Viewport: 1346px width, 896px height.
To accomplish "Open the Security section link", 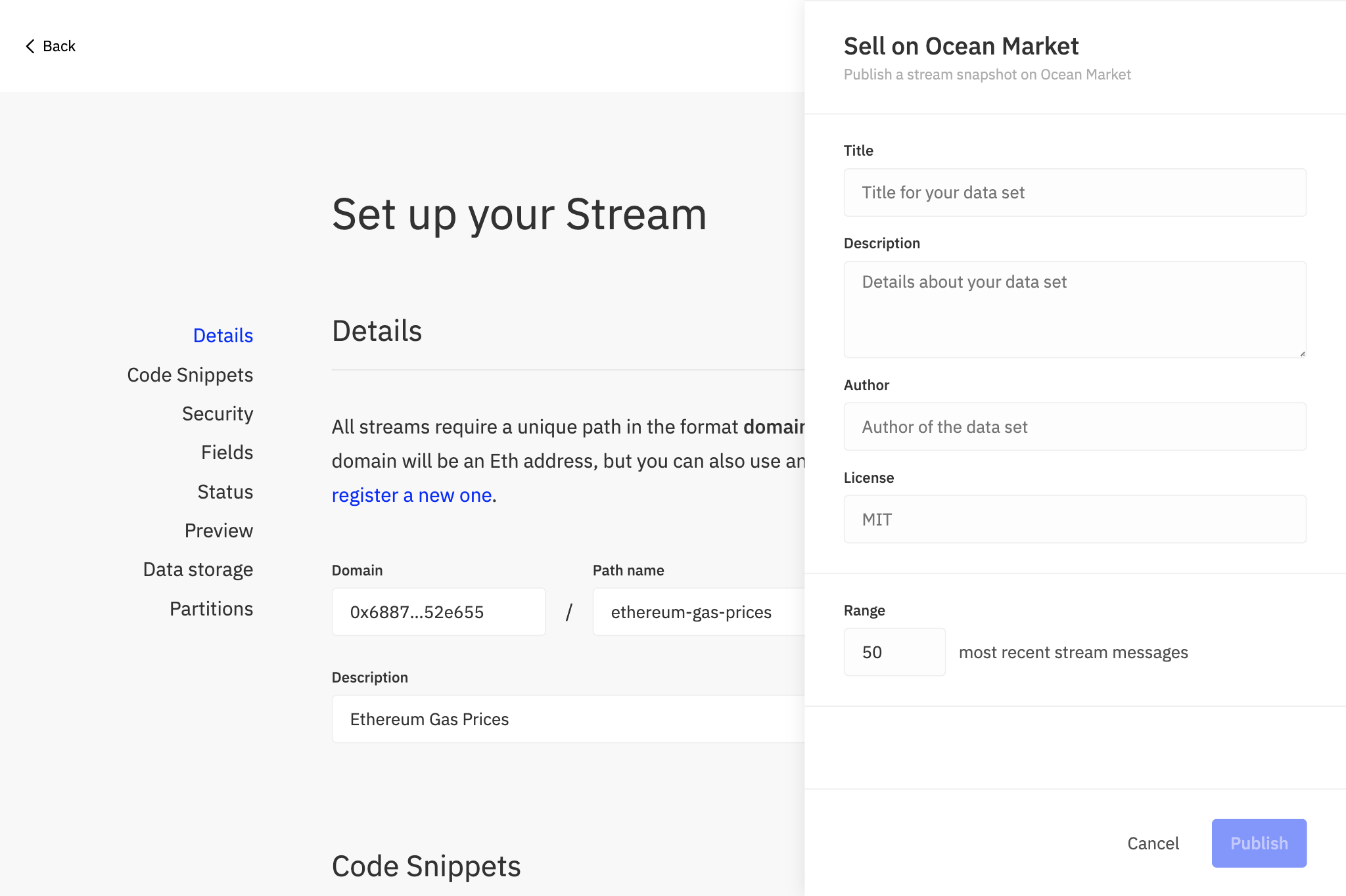I will pos(218,414).
